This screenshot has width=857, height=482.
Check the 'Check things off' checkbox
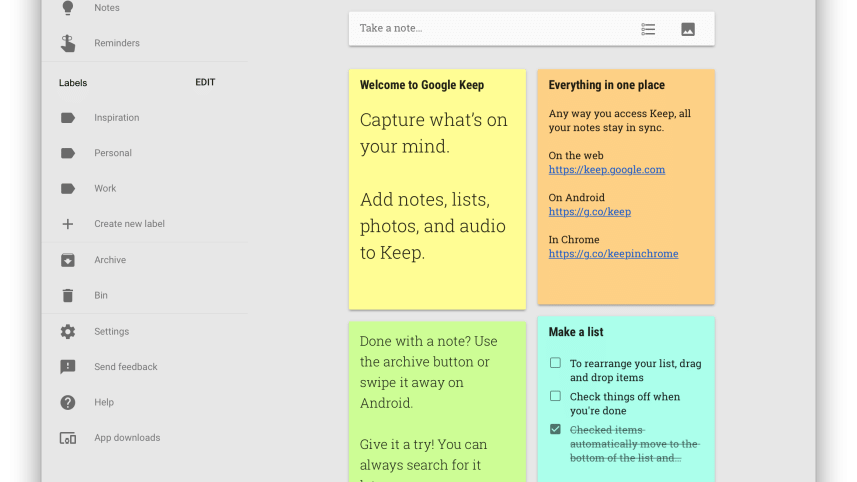click(x=555, y=396)
